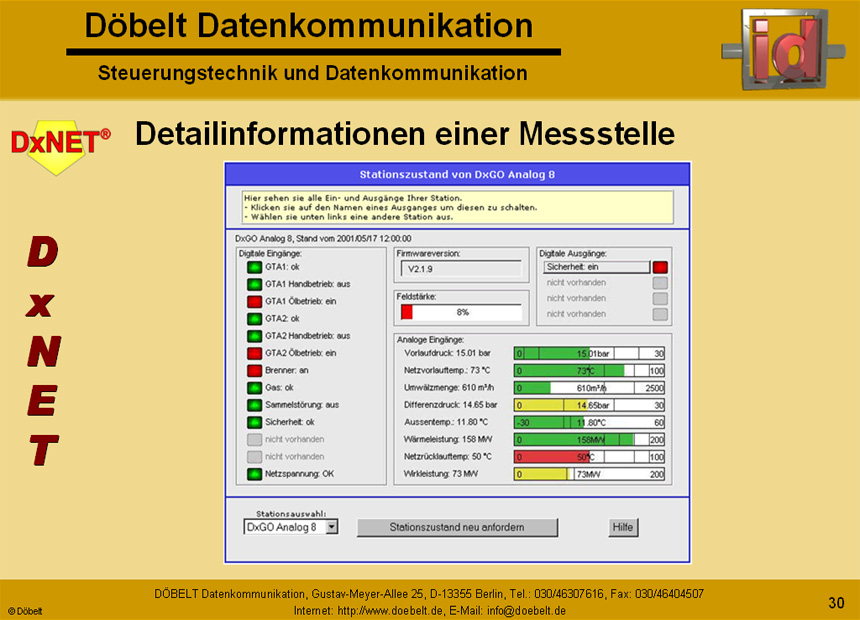Click the label Wärmeleistung: 158 MW
The width and height of the screenshot is (860, 620).
pyautogui.click(x=448, y=439)
